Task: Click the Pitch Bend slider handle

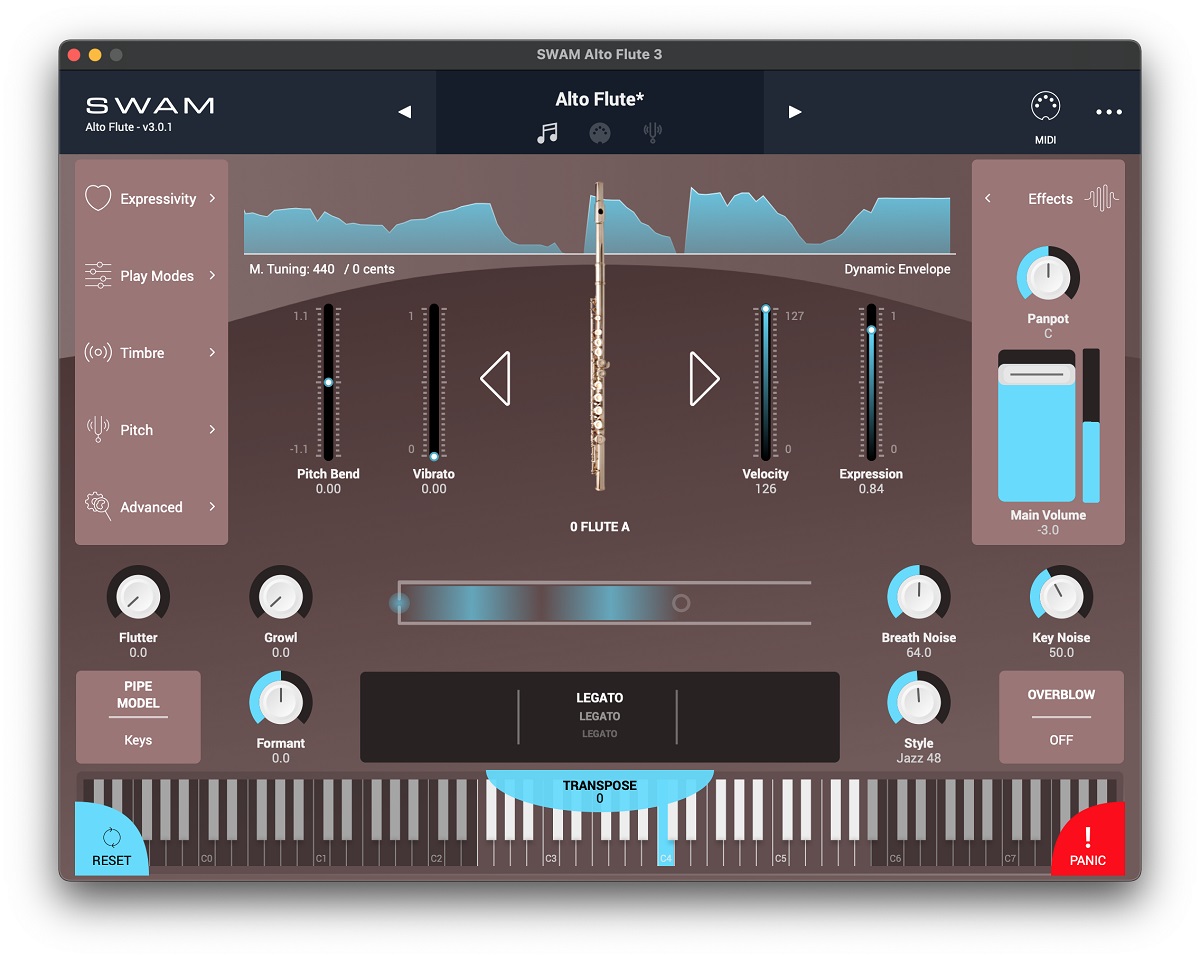Action: click(x=328, y=382)
